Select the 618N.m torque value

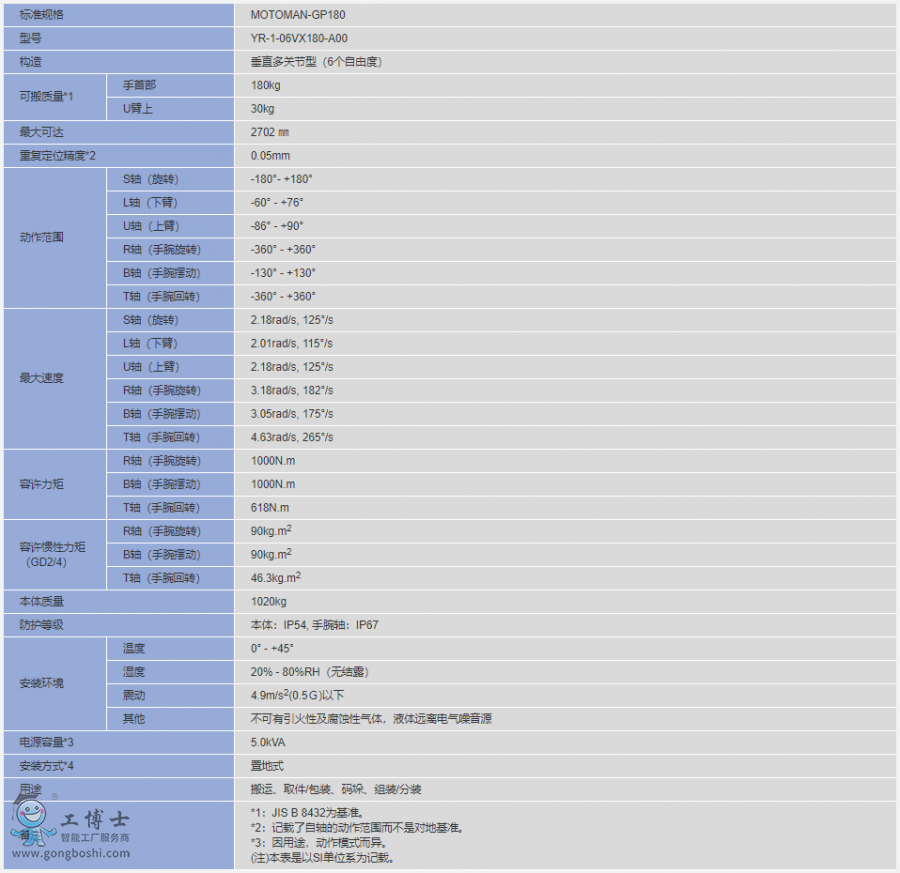click(x=270, y=508)
